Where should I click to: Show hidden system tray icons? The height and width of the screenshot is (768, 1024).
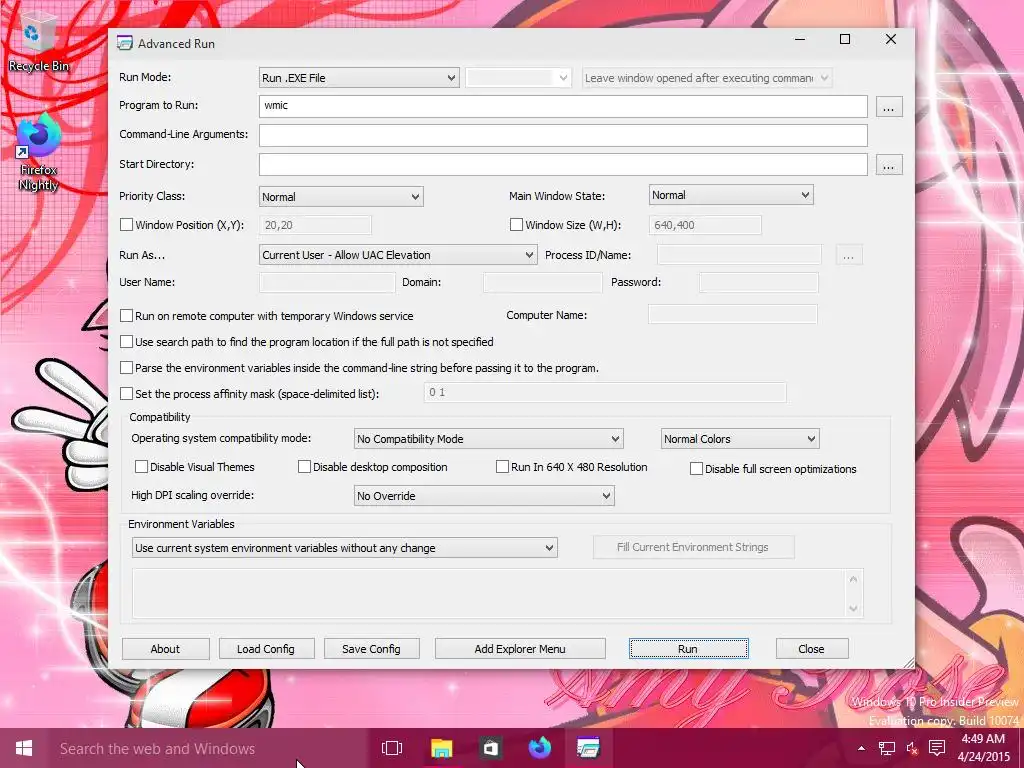tap(861, 748)
